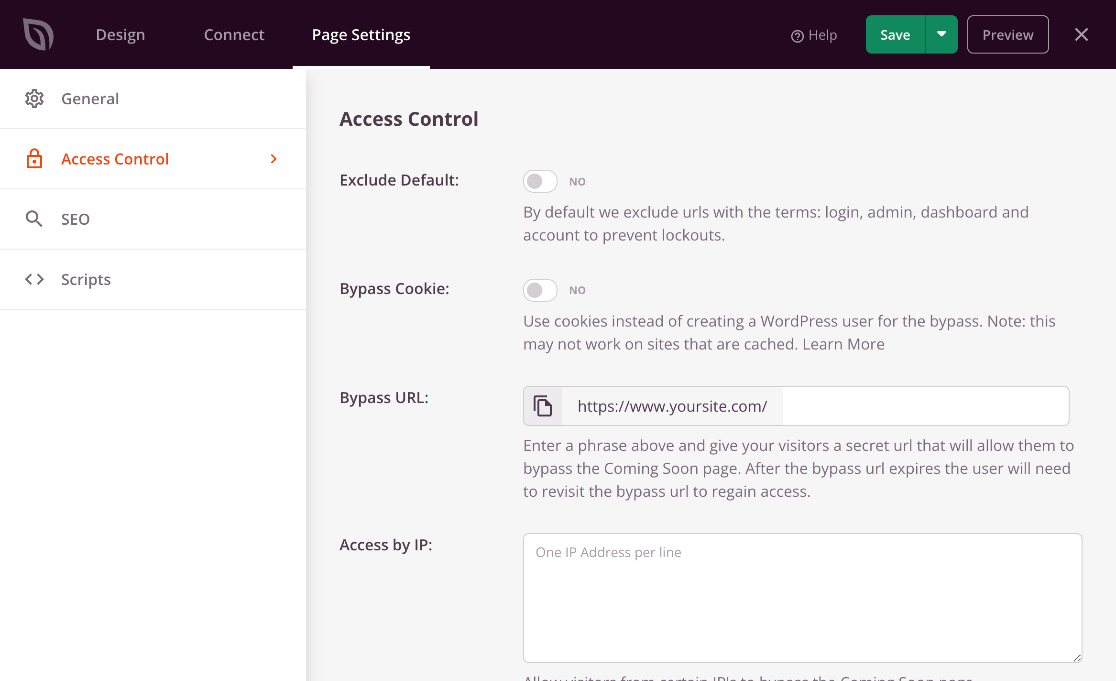The height and width of the screenshot is (681, 1116).
Task: Open the Connect tab
Action: pos(233,34)
